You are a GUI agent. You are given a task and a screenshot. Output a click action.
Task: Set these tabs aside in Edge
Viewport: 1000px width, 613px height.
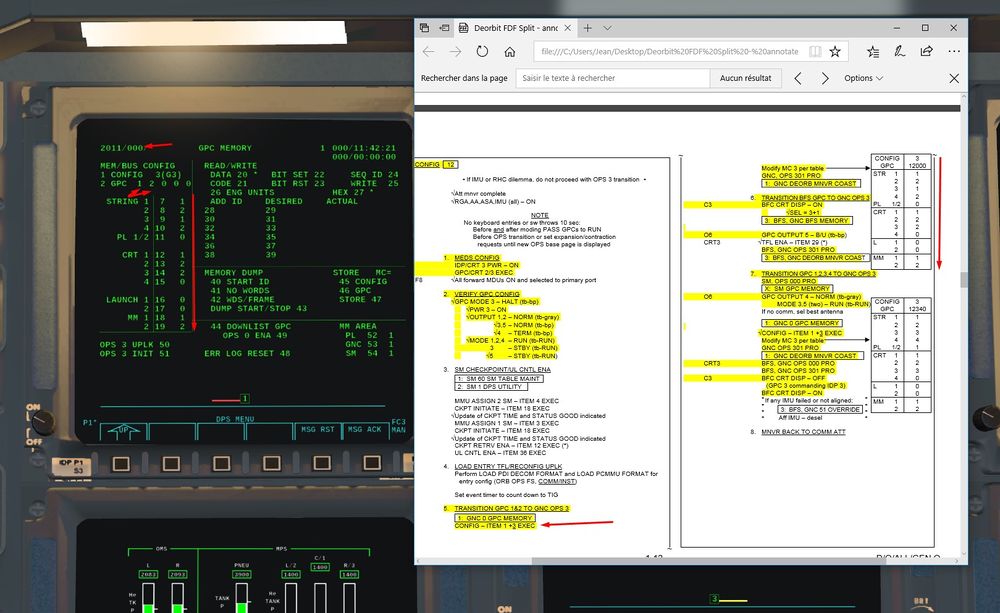pos(445,28)
